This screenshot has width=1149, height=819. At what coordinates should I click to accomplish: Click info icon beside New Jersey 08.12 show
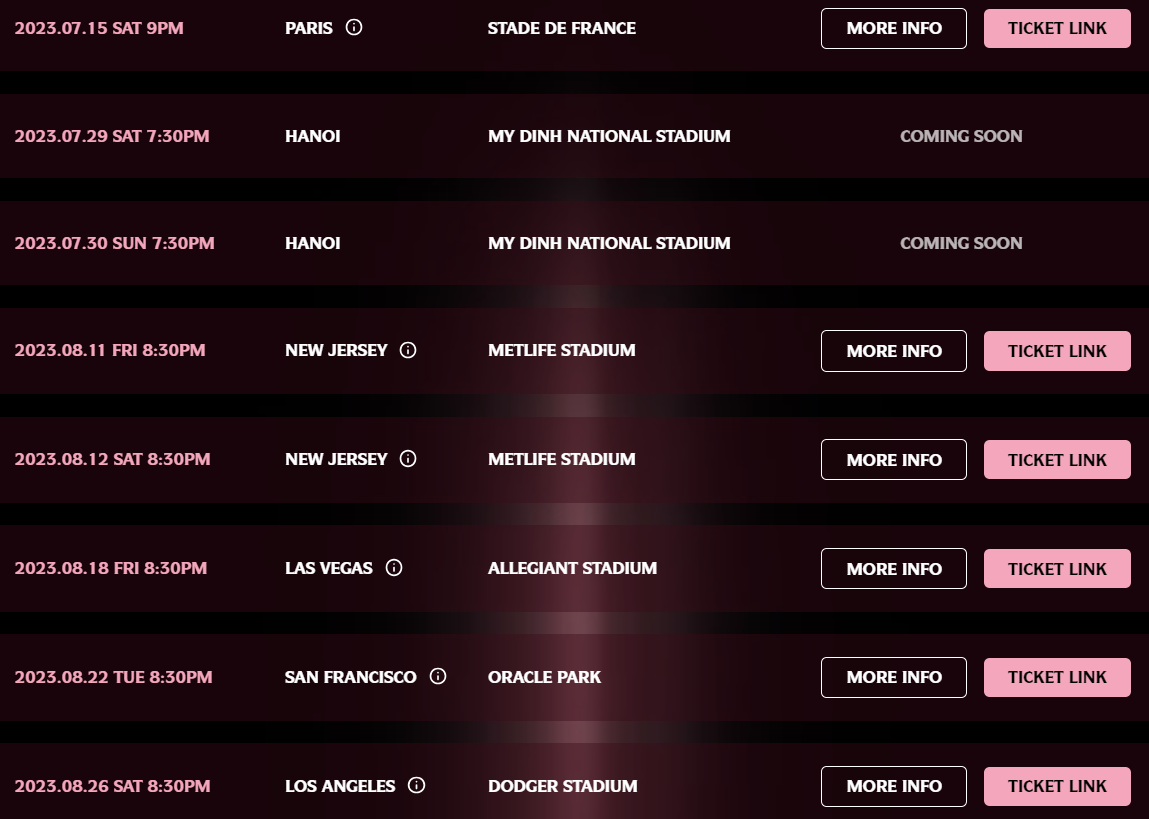tap(408, 459)
